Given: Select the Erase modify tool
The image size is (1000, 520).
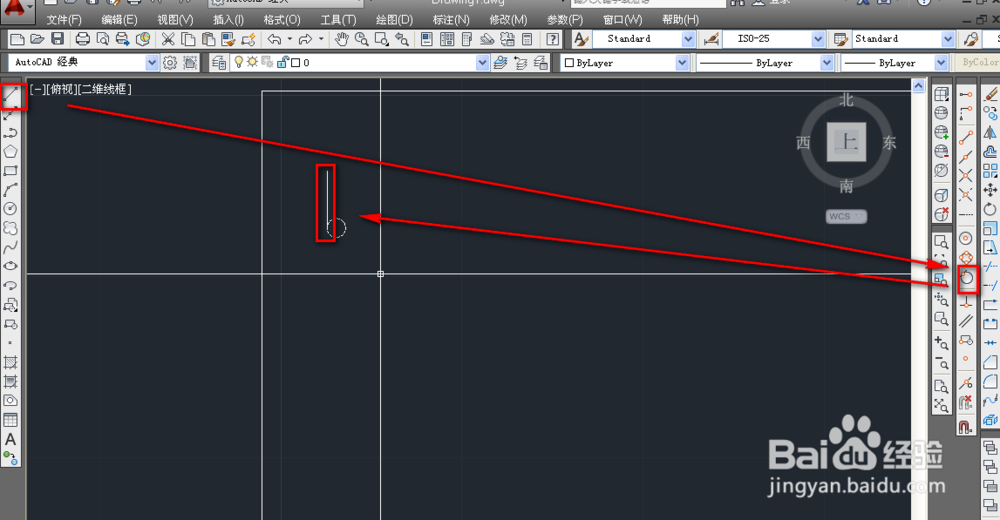Looking at the screenshot, I should point(990,94).
